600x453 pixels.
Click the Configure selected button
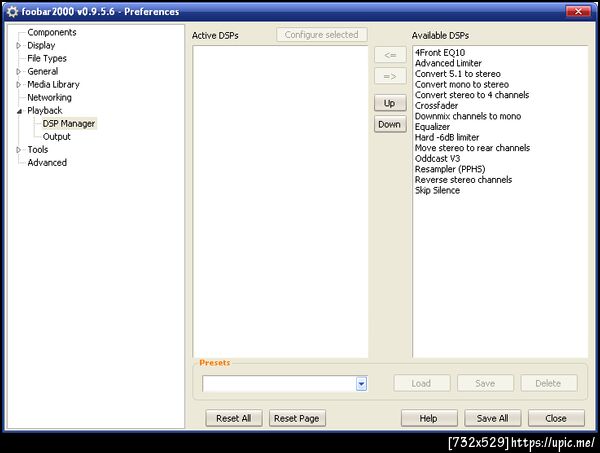tap(322, 35)
